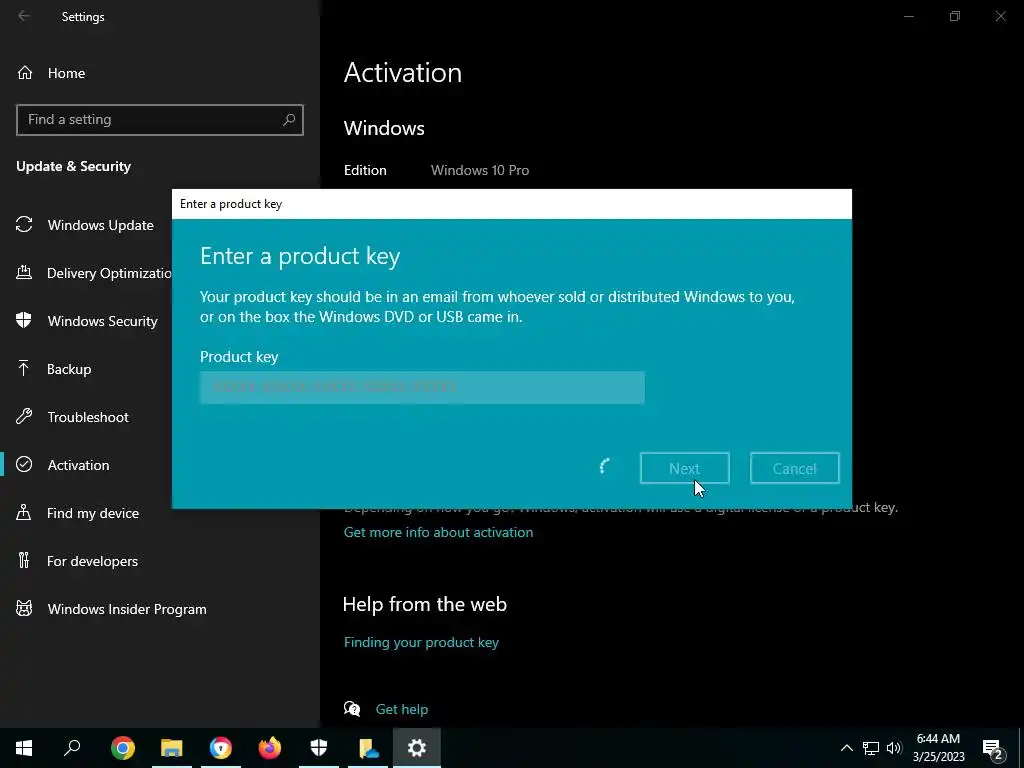The image size is (1024, 768).
Task: Open Windows Security from the taskbar
Action: point(319,748)
